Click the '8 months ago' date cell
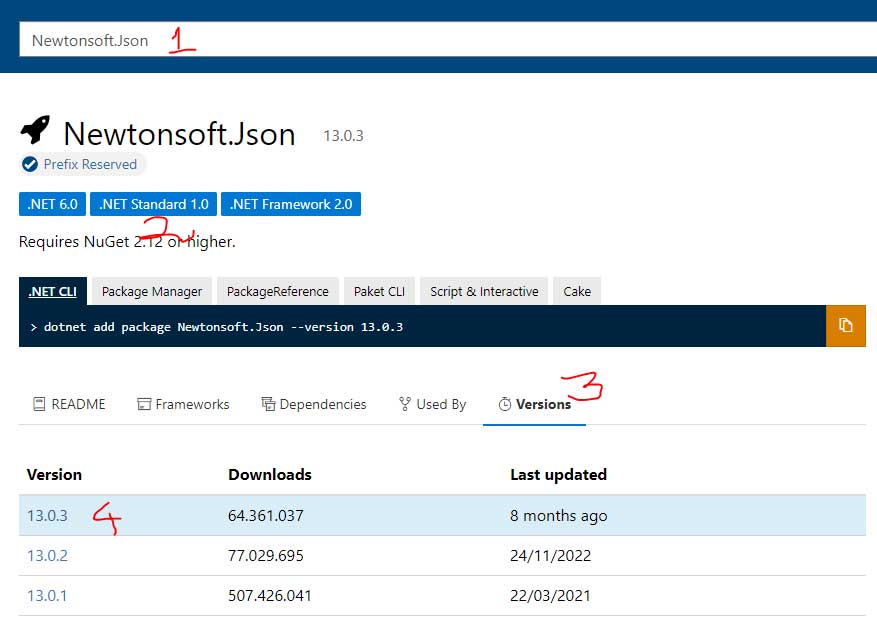877x618 pixels. pyautogui.click(x=558, y=516)
